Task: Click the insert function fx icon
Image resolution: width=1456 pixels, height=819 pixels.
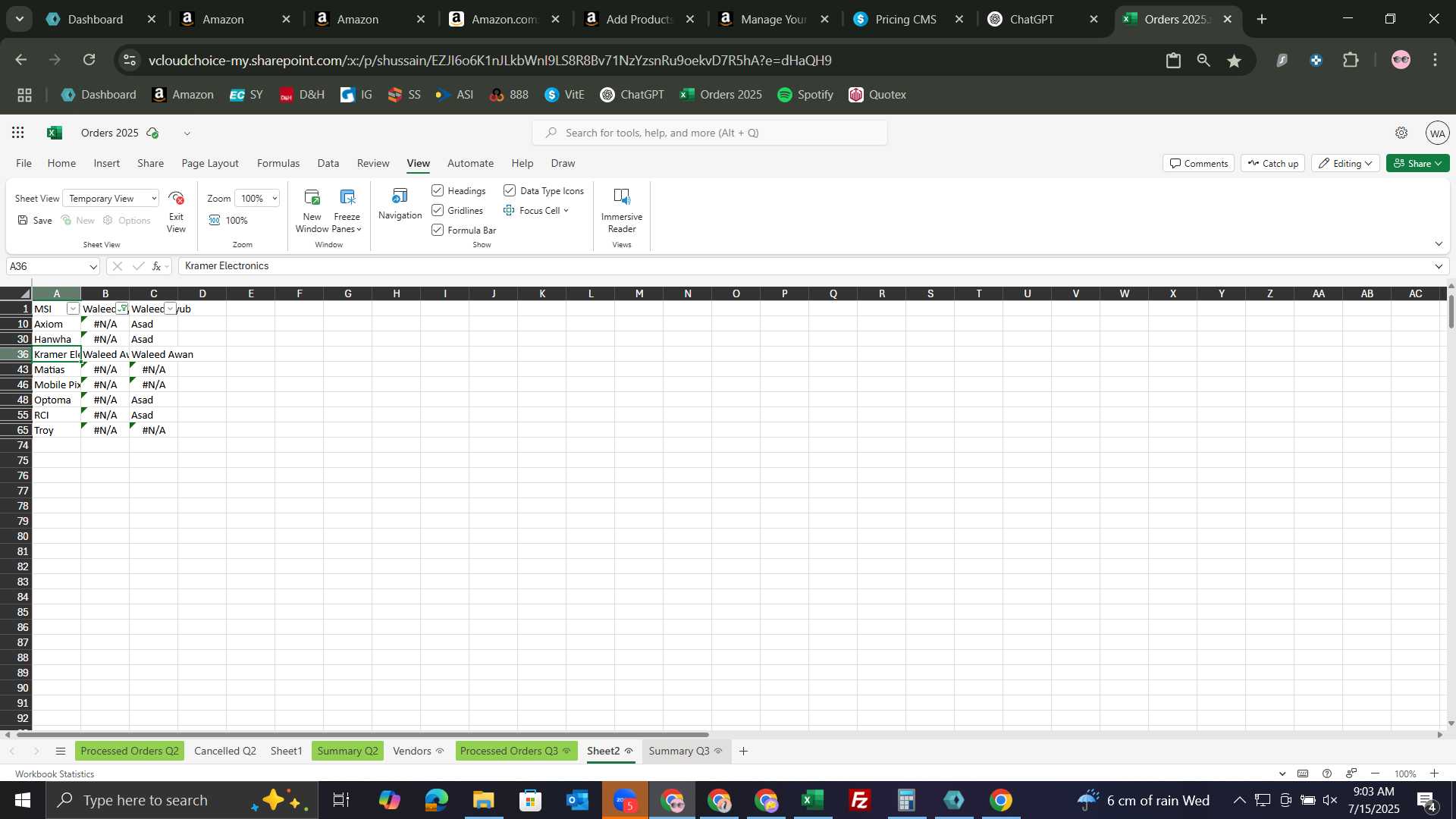Action: (157, 266)
